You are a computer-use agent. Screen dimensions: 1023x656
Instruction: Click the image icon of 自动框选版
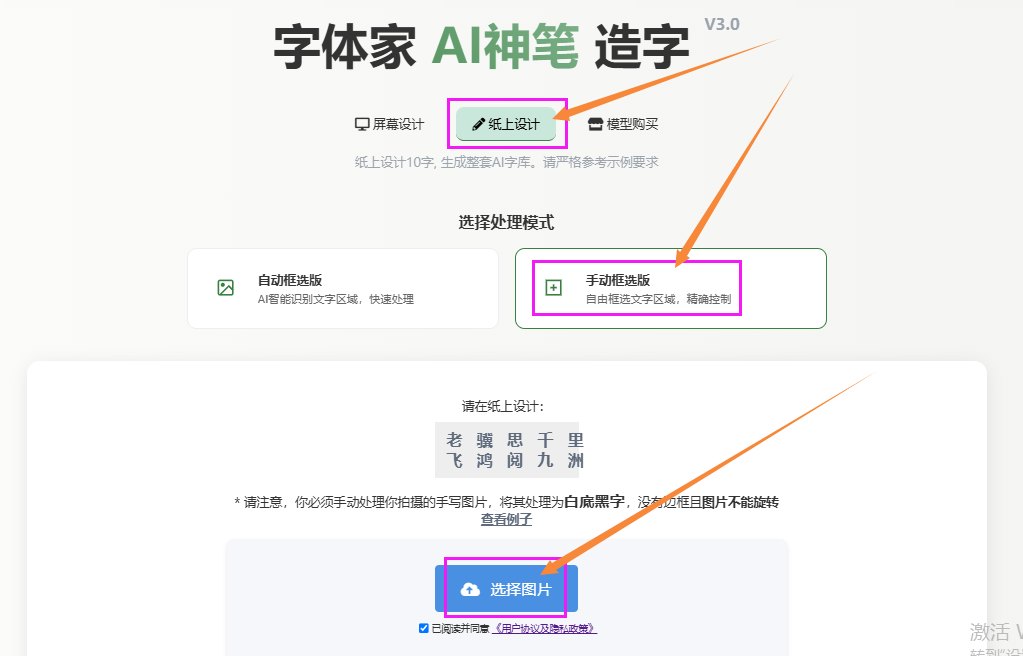(226, 288)
